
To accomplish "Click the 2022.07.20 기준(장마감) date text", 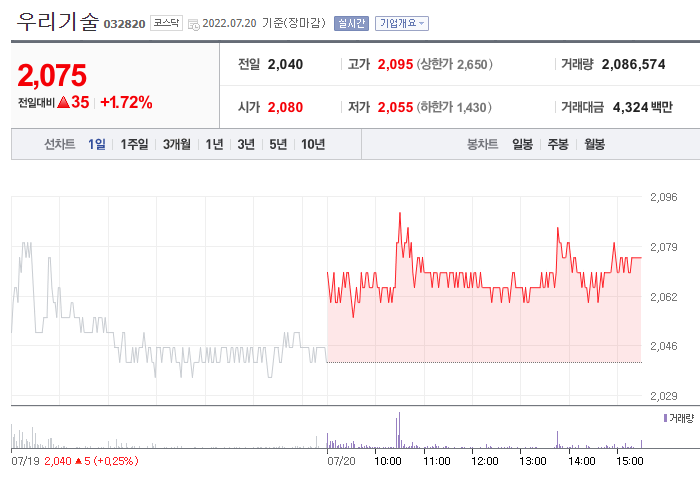I will [x=264, y=23].
